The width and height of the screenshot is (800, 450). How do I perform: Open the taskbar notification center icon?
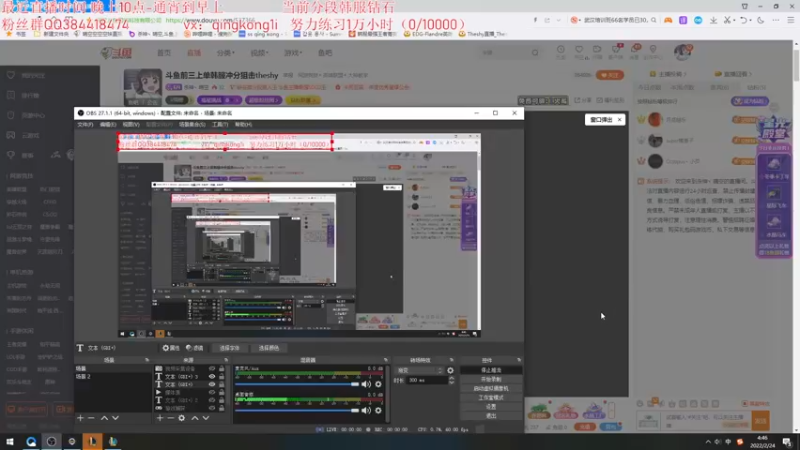pos(787,442)
